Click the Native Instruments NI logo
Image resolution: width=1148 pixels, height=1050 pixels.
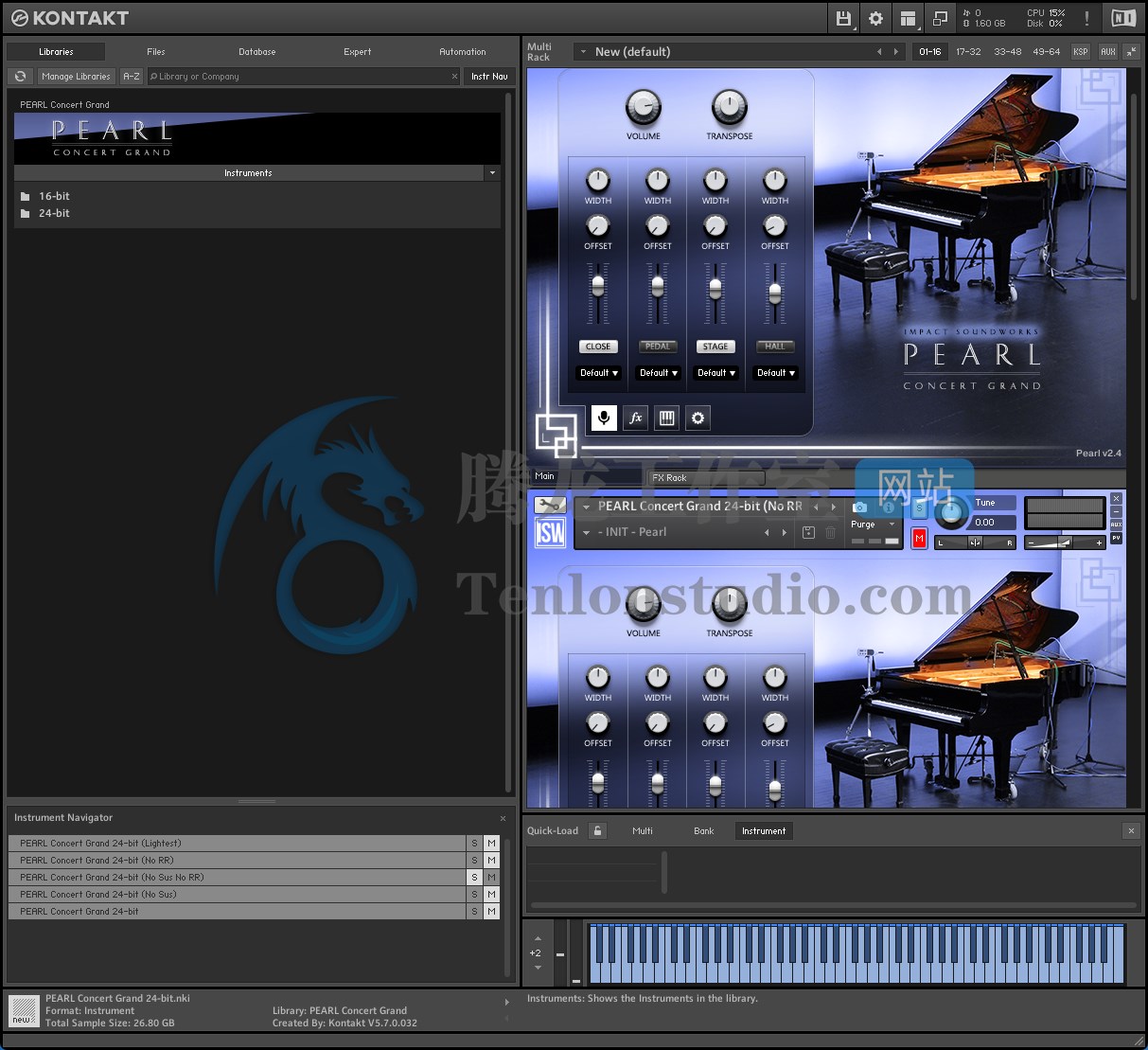1123,18
